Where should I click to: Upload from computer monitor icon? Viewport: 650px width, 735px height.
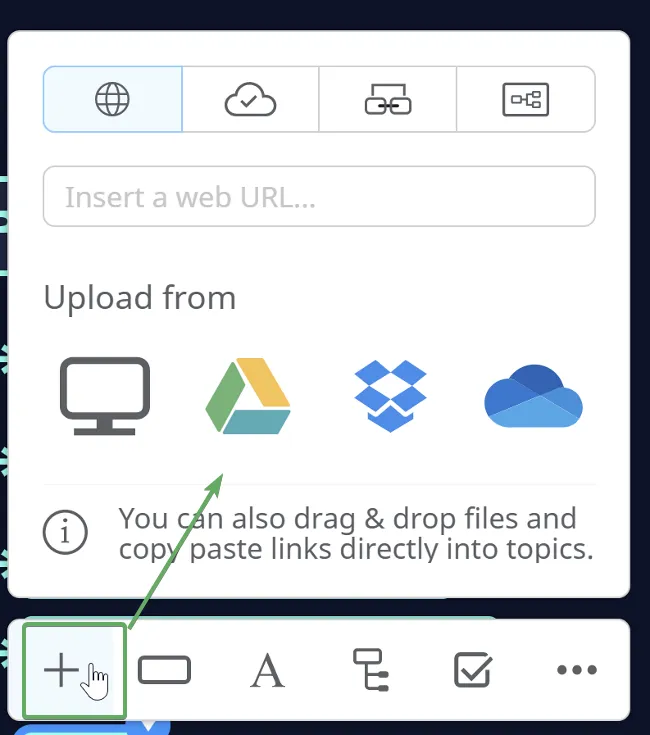tap(105, 396)
